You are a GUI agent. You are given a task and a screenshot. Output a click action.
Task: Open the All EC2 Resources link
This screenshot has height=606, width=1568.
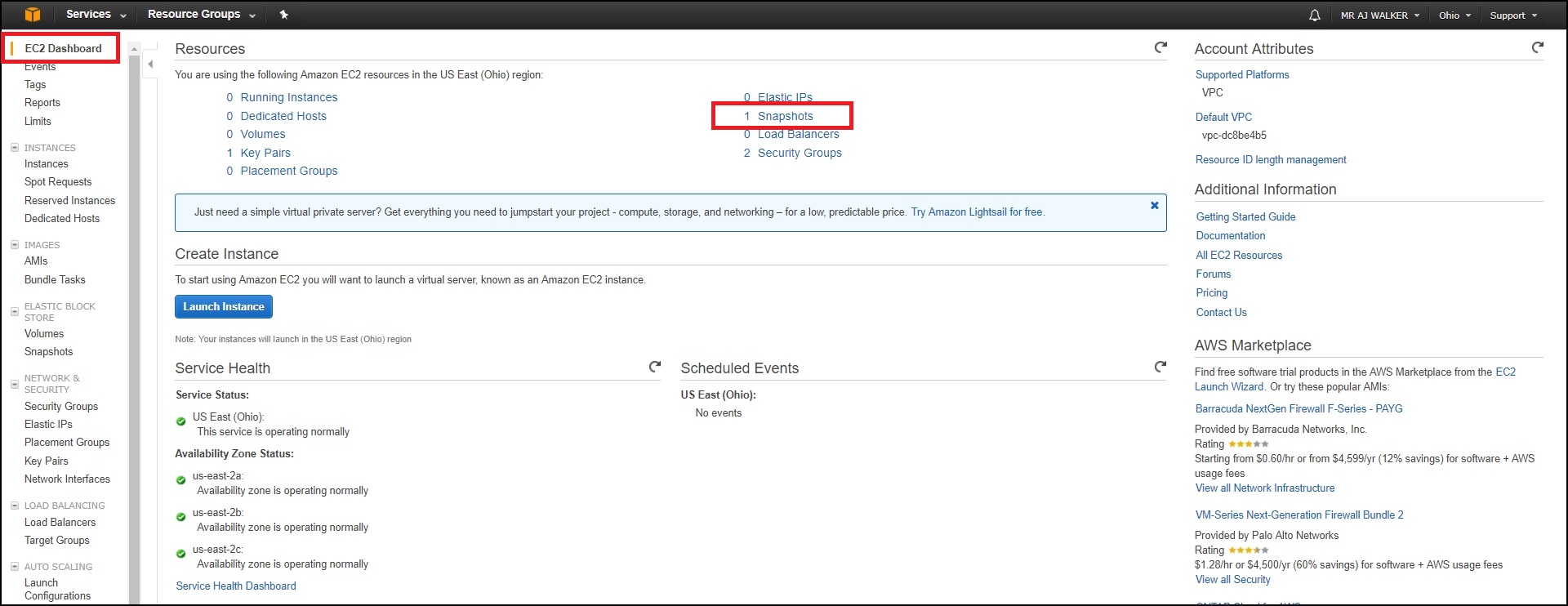1239,256
